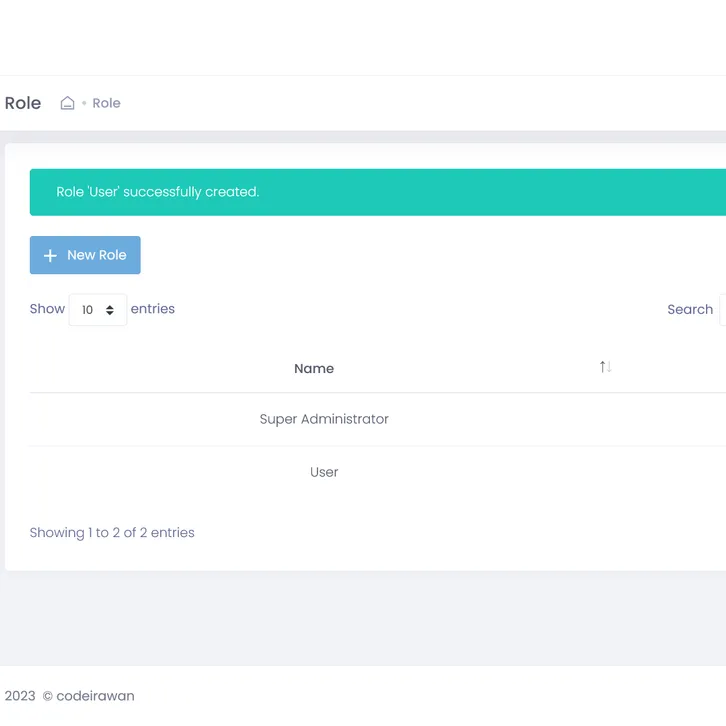Click the Show label before the dropdown

47,309
